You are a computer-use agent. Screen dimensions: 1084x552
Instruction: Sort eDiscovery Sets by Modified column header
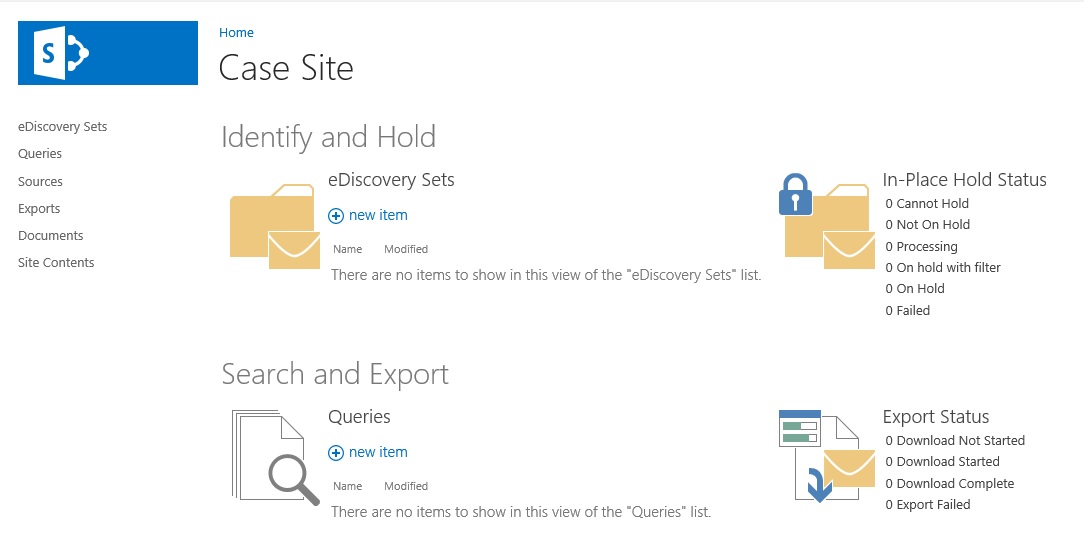click(x=406, y=249)
